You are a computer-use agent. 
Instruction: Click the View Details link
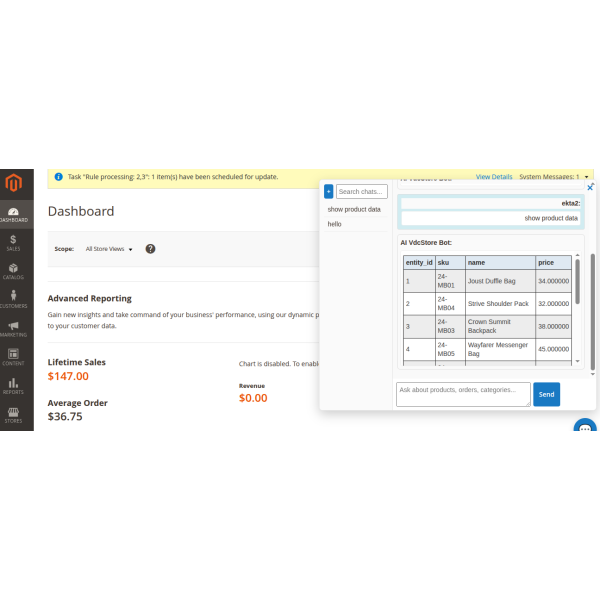(493, 177)
